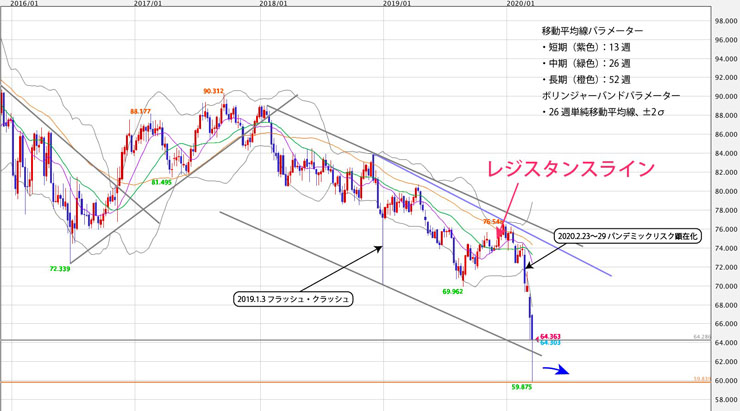The width and height of the screenshot is (740, 411).
Task: Click the 88.177 peak price label
Action: 141,111
